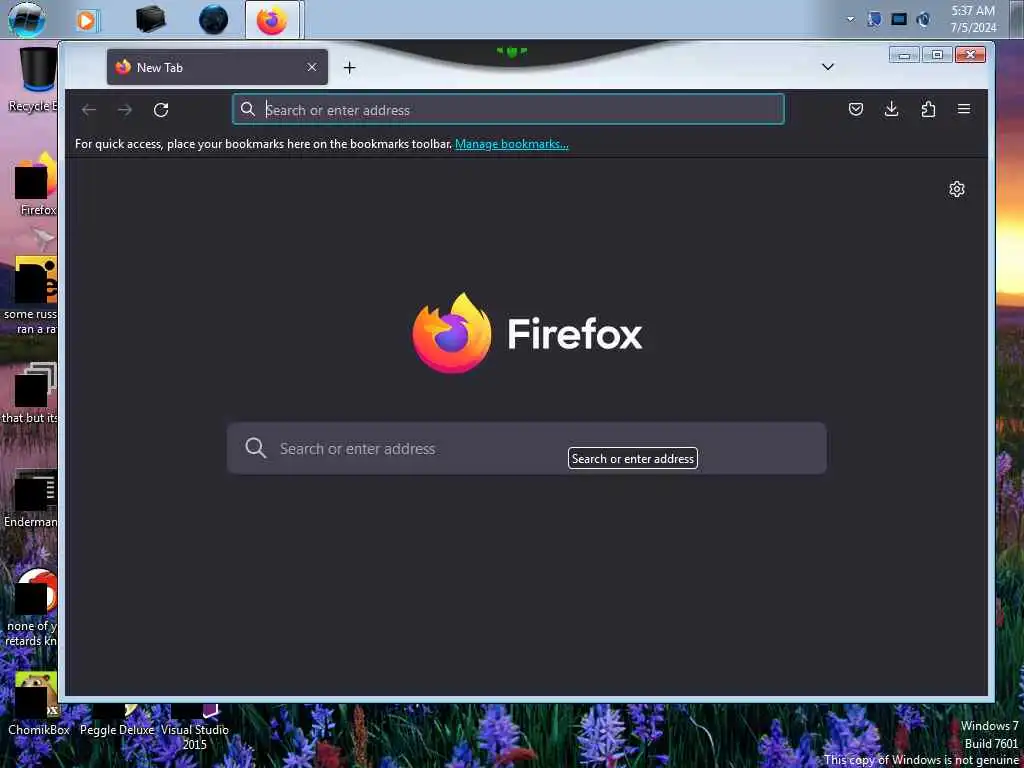Open the black box taskbar icon
Image resolution: width=1024 pixels, height=768 pixels.
150,20
